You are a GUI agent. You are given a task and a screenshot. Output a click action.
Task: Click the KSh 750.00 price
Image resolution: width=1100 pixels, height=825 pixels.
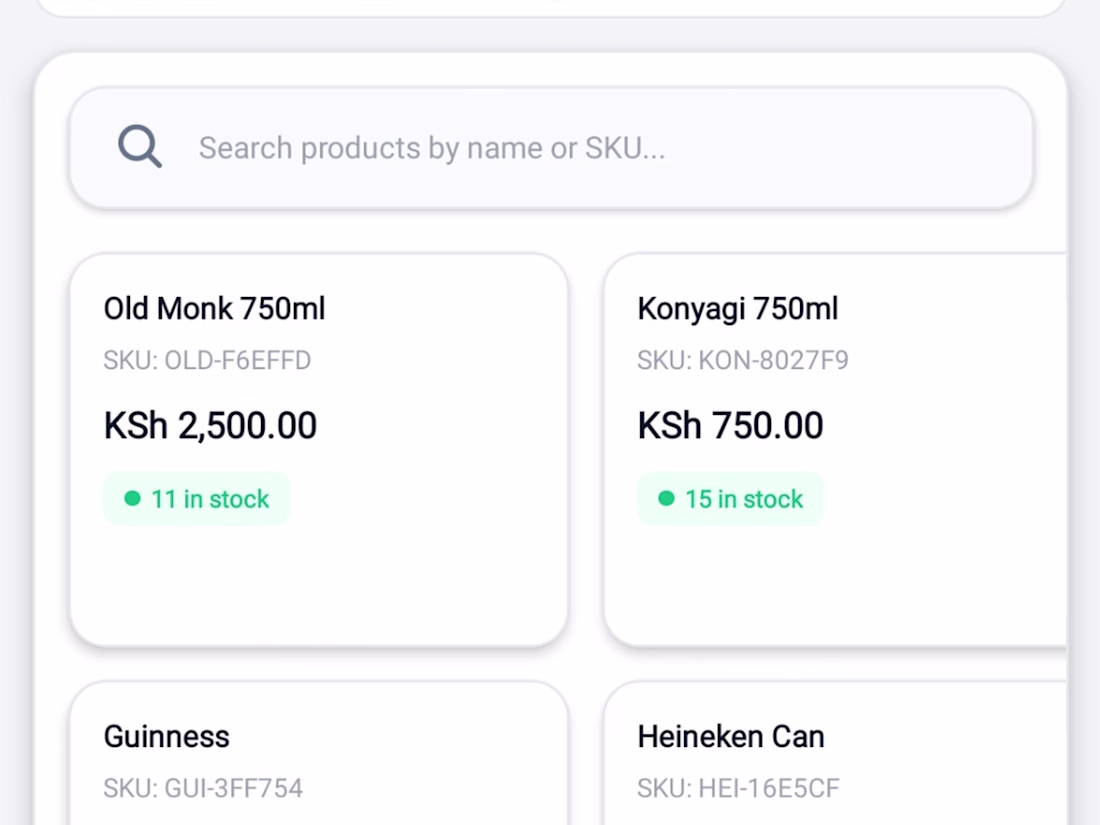(x=731, y=426)
